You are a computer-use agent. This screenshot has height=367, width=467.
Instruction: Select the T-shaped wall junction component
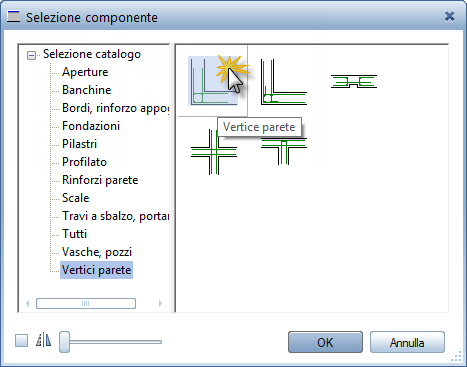[x=284, y=152]
